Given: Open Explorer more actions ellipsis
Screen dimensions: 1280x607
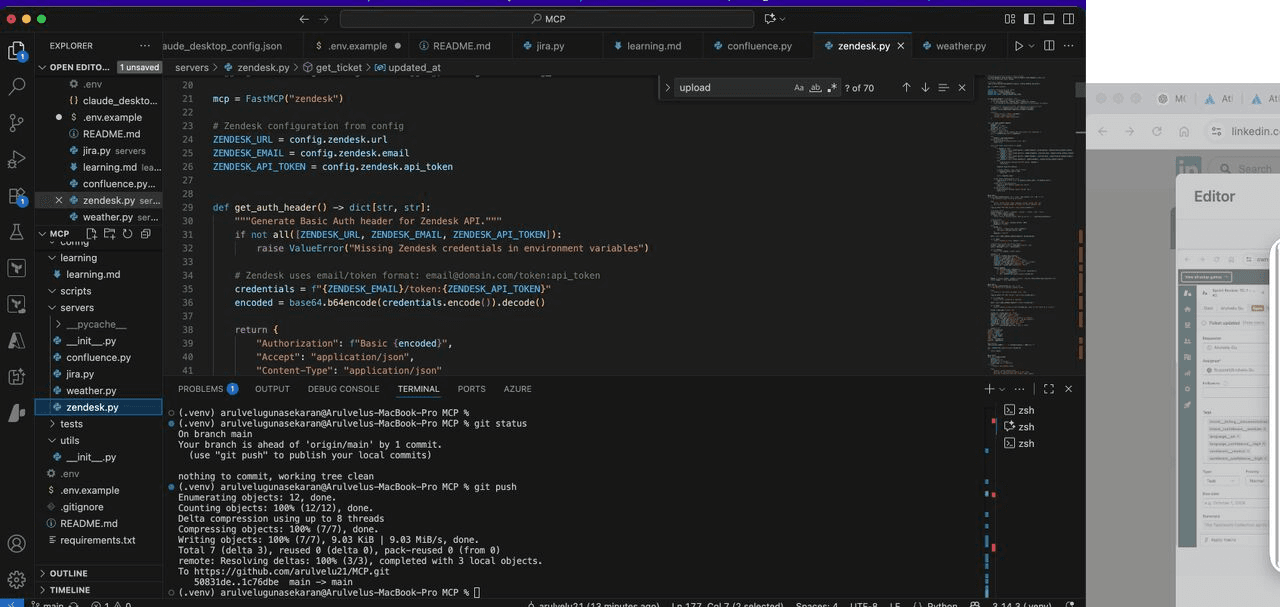Looking at the screenshot, I should (145, 46).
